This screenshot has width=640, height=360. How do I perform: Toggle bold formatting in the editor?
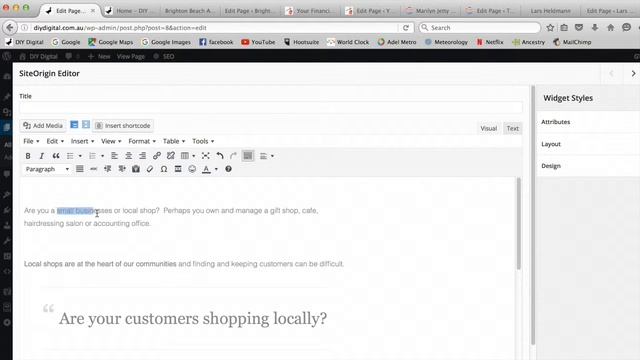click(28, 156)
